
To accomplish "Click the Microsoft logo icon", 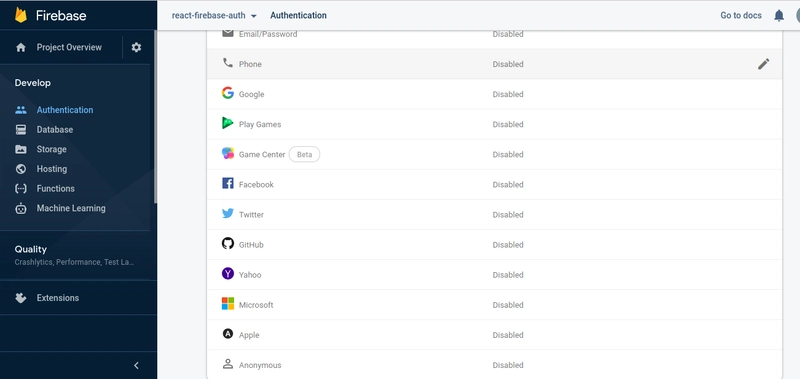I will pos(228,304).
